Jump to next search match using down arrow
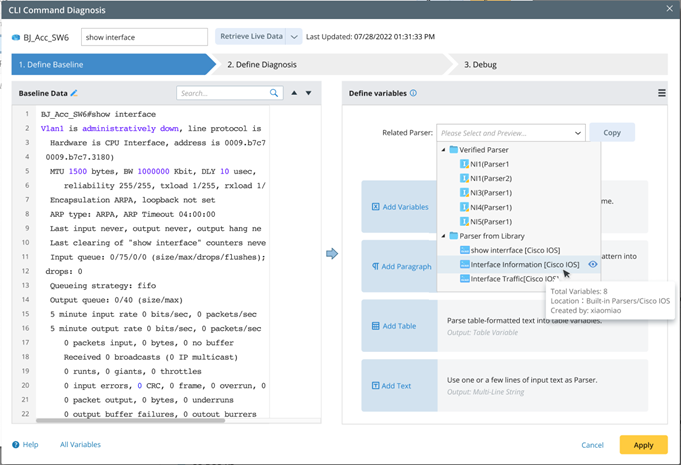The image size is (681, 465). (x=309, y=93)
